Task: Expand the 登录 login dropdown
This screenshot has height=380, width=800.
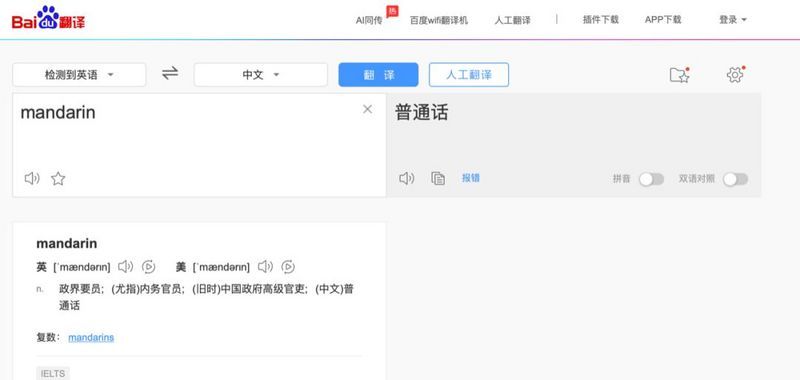Action: (x=733, y=20)
